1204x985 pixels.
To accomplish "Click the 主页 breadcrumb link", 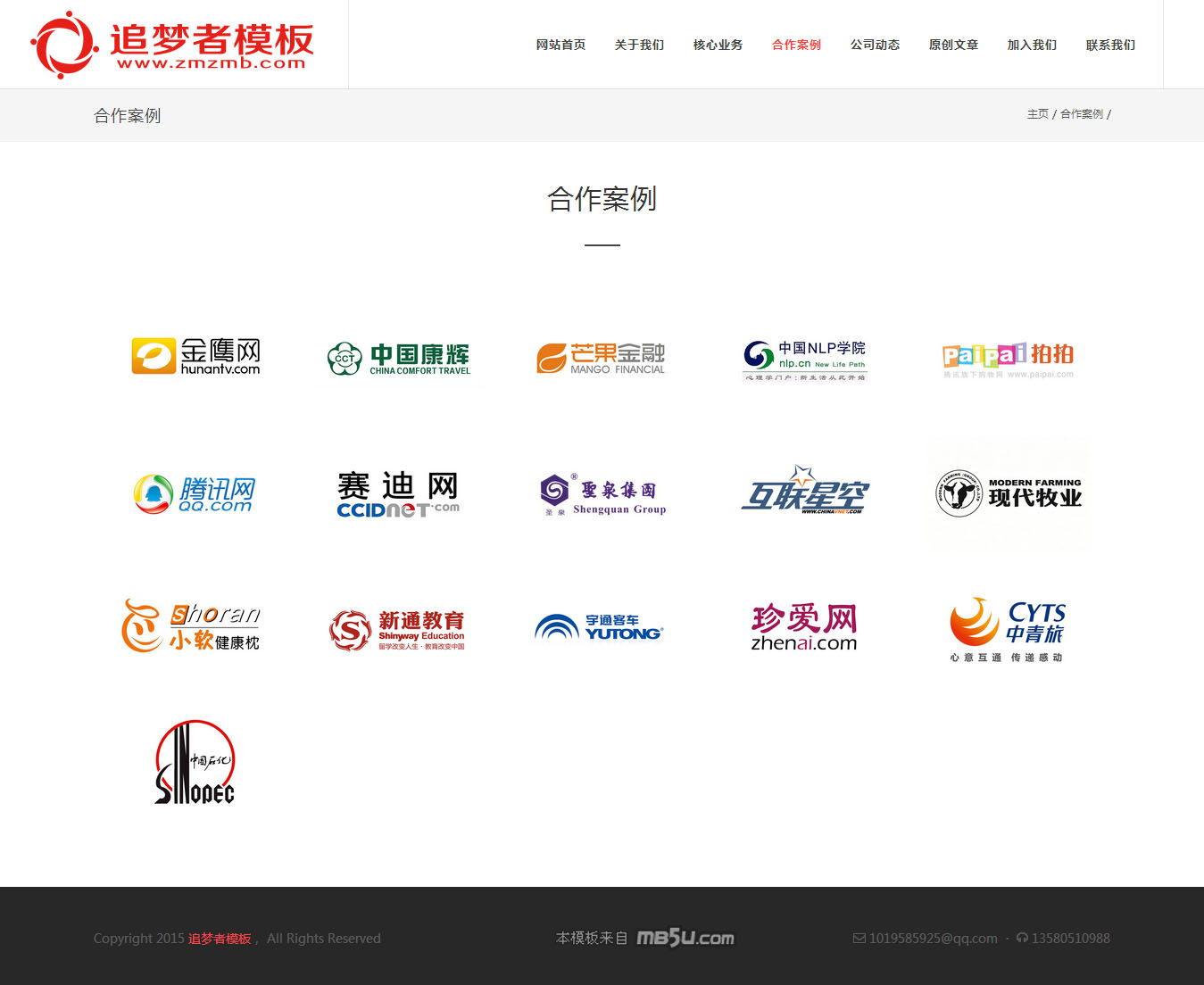I will pyautogui.click(x=1037, y=114).
